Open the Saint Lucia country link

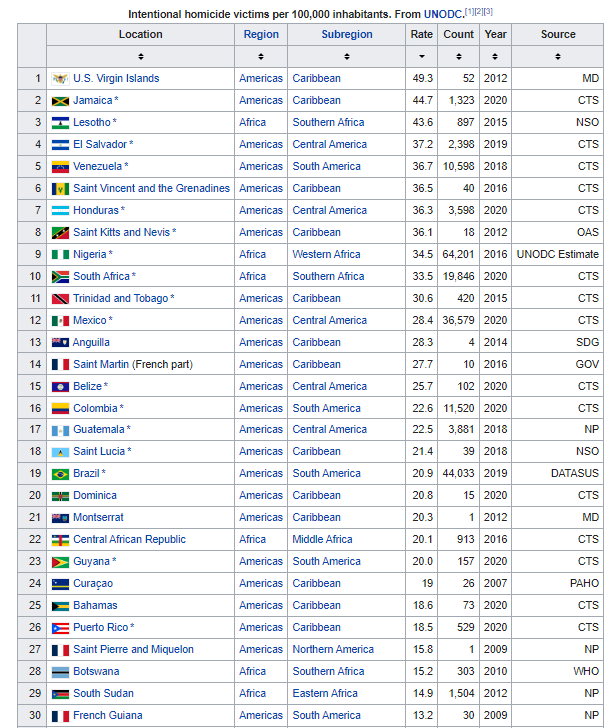click(x=99, y=451)
